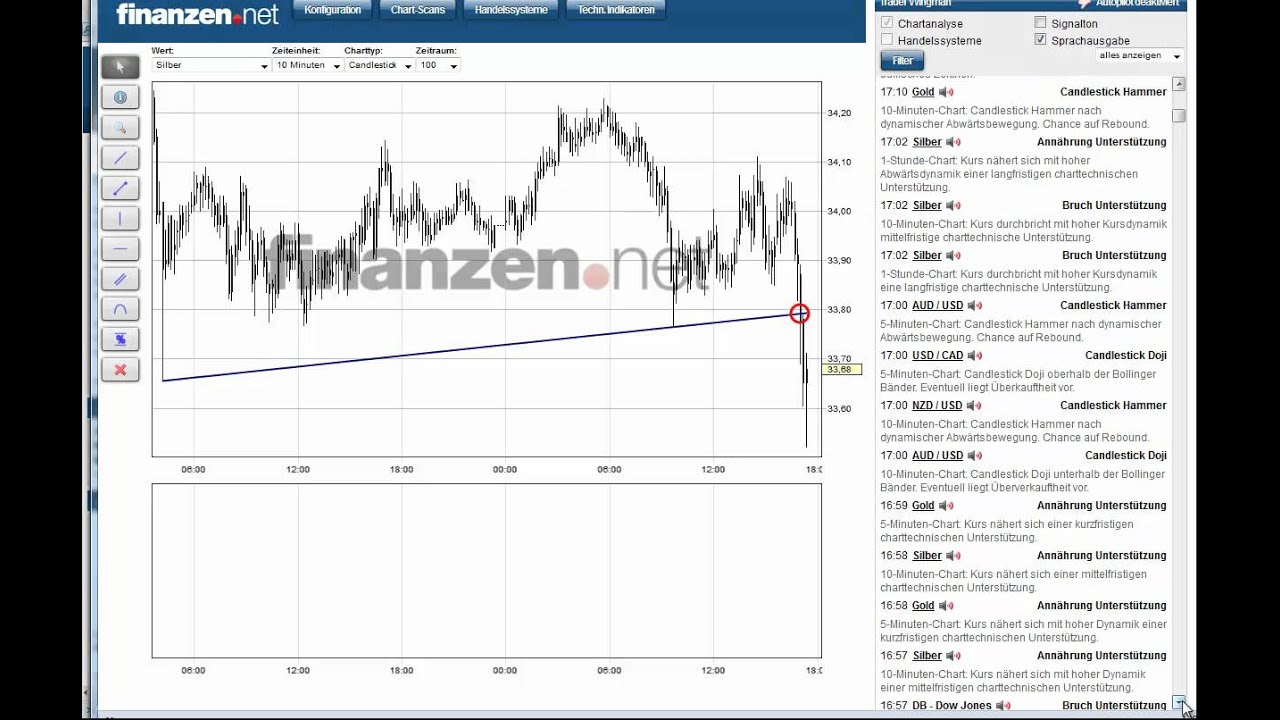Click the red X delete drawings tool
The width and height of the screenshot is (1280, 720).
click(x=120, y=370)
